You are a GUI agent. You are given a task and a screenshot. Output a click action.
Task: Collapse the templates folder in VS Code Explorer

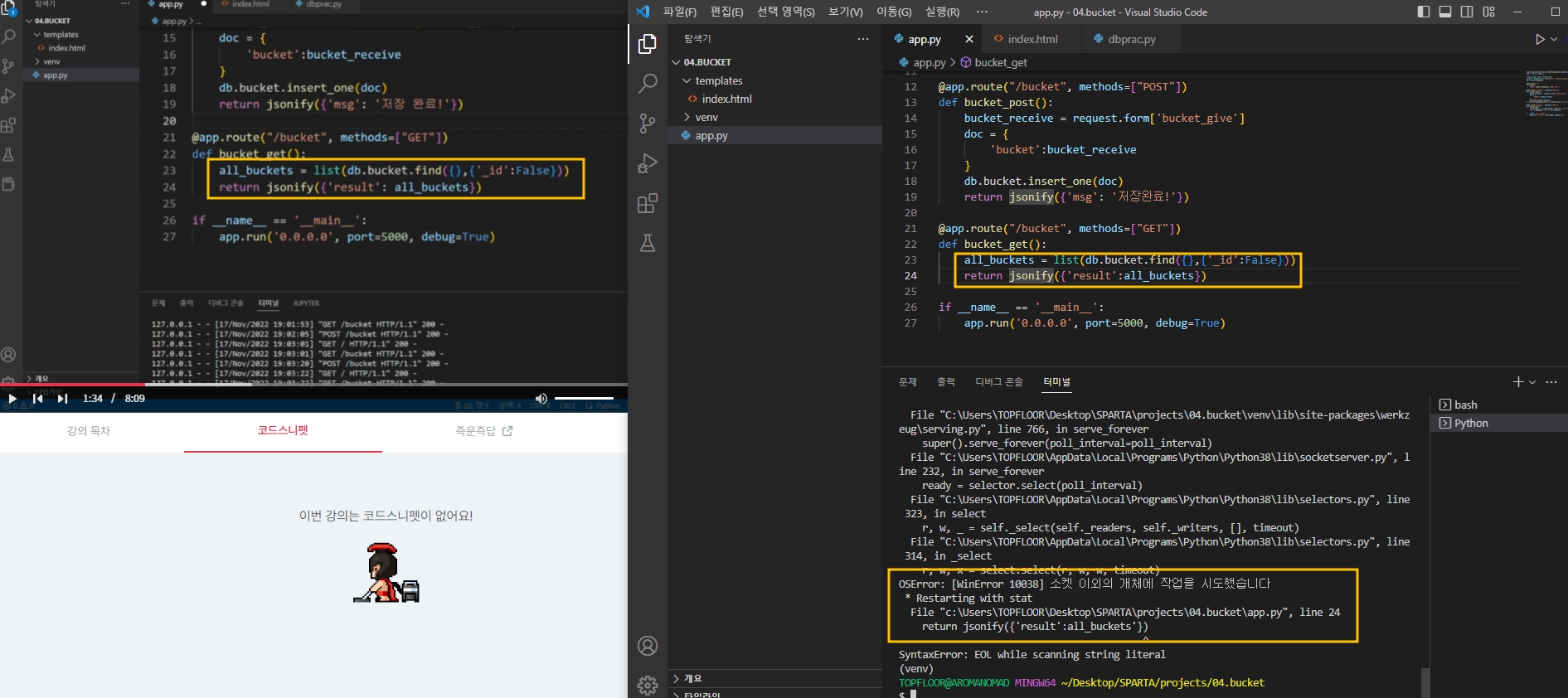687,80
